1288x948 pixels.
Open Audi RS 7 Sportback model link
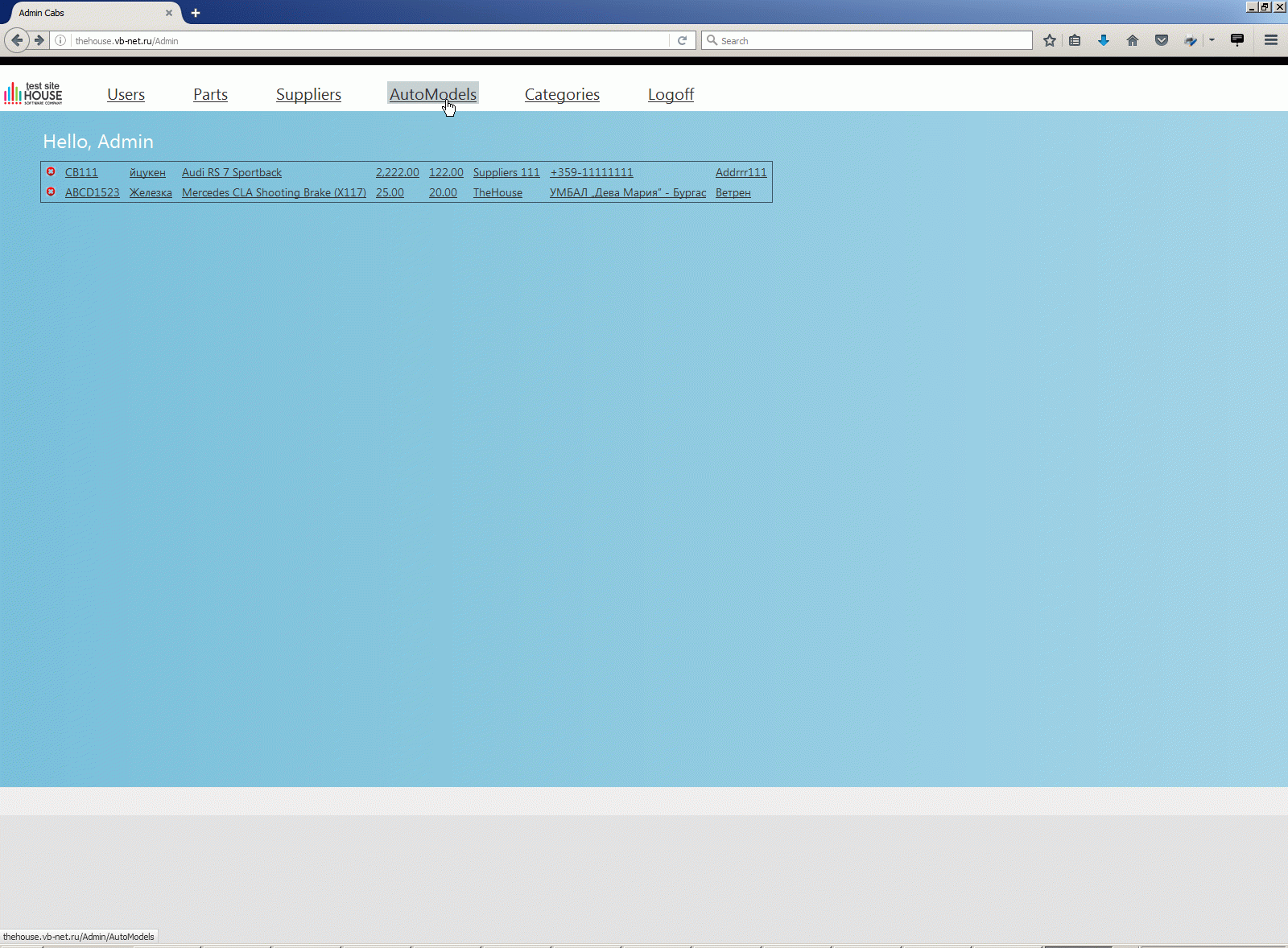(232, 172)
